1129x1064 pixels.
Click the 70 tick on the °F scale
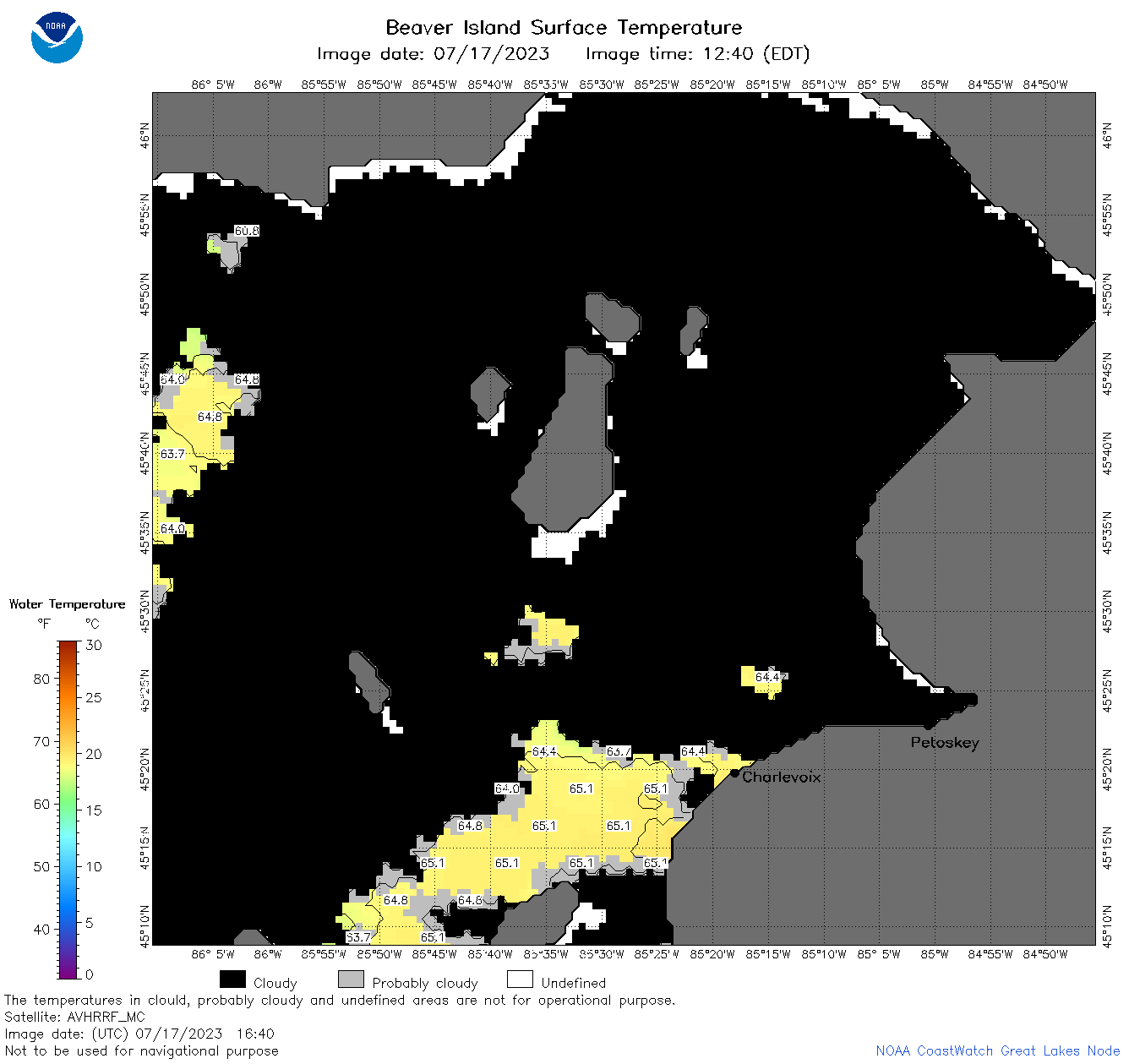click(41, 741)
